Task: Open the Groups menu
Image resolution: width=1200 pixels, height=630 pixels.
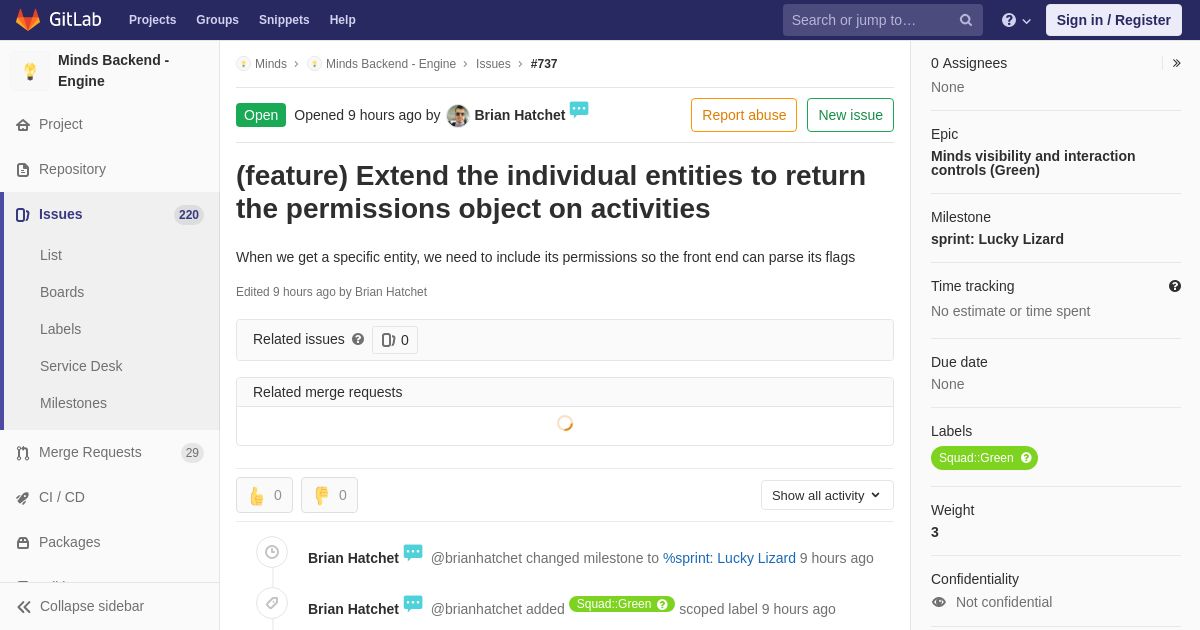Action: click(x=217, y=20)
